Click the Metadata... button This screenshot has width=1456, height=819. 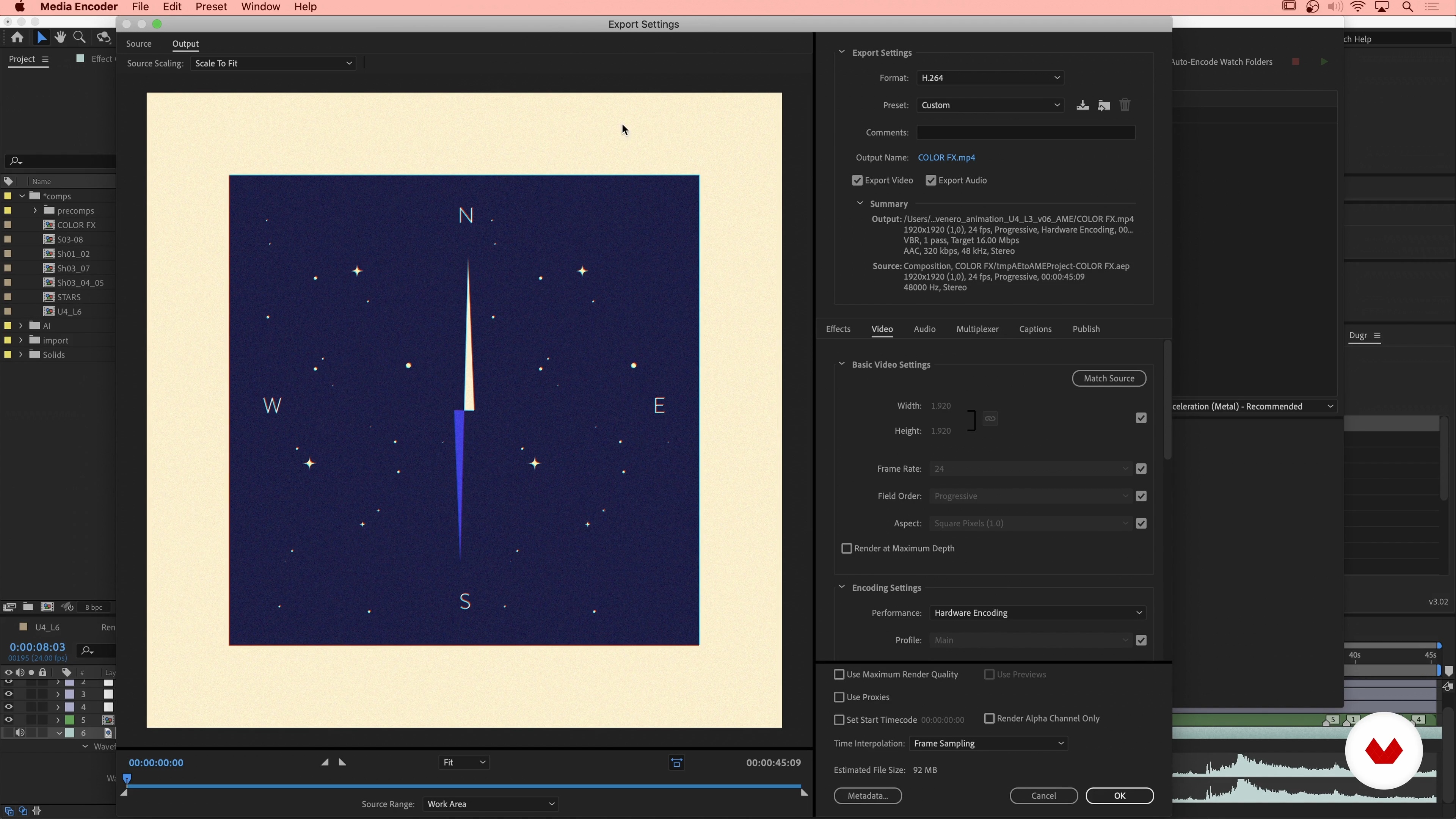[x=868, y=796]
